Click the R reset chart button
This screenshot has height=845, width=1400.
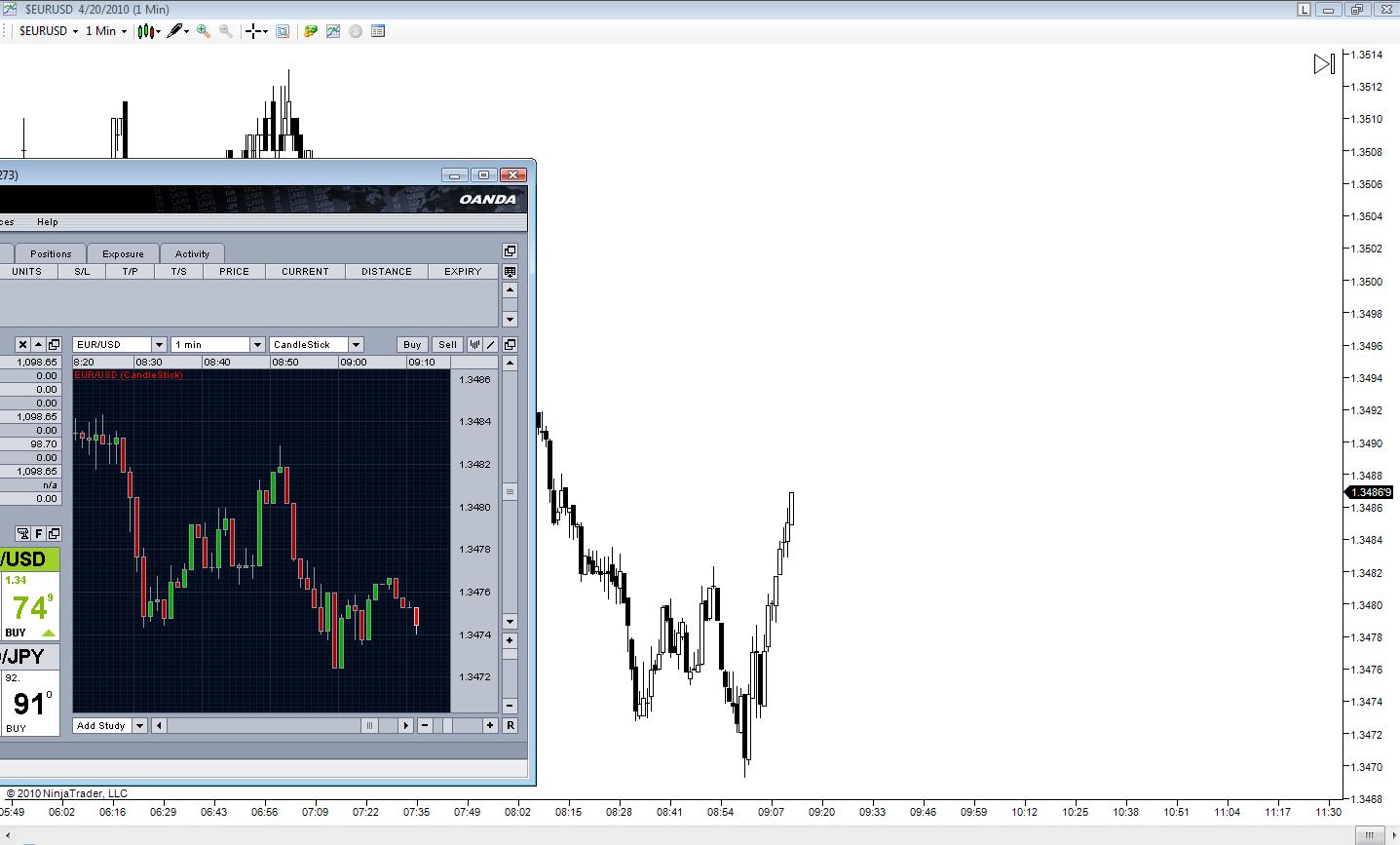[x=510, y=725]
